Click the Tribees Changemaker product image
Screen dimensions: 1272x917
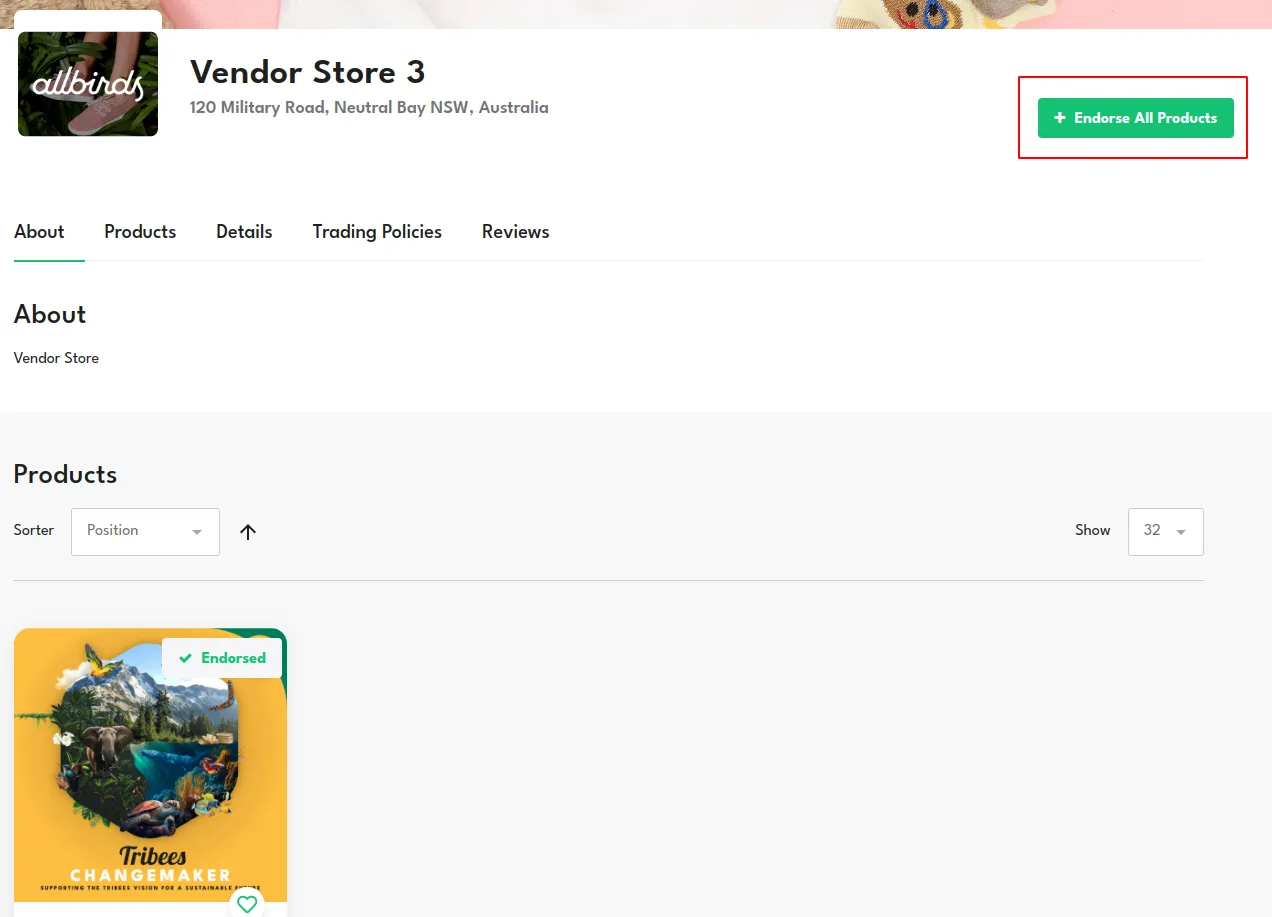click(150, 765)
